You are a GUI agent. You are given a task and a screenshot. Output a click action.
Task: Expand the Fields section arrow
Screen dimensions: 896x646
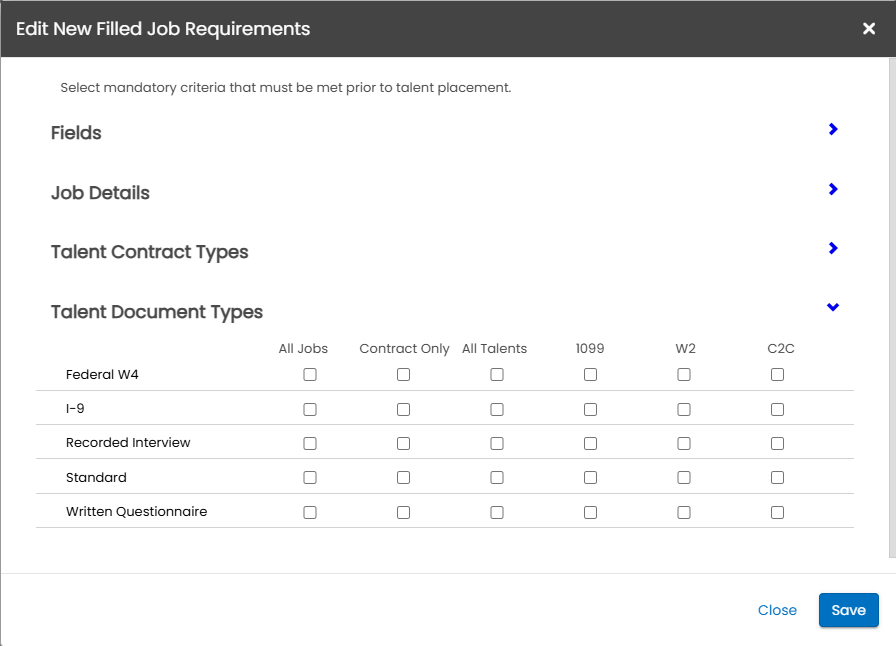coord(833,130)
